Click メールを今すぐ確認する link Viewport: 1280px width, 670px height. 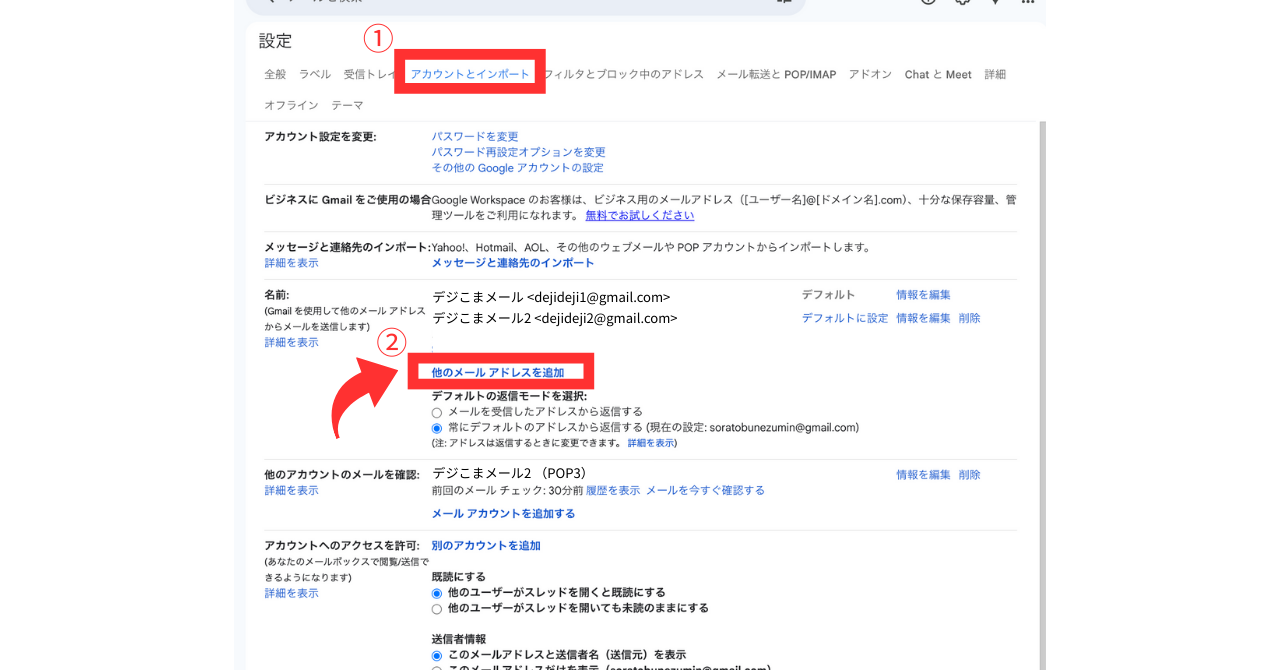coord(705,490)
